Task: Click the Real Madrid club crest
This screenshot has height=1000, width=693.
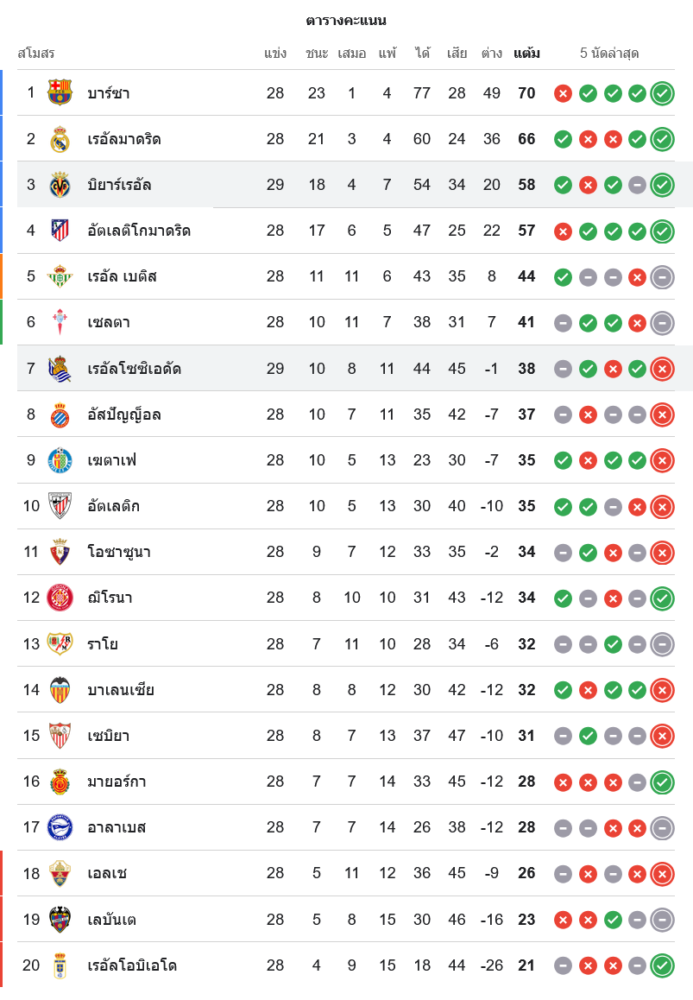Action: [60, 139]
